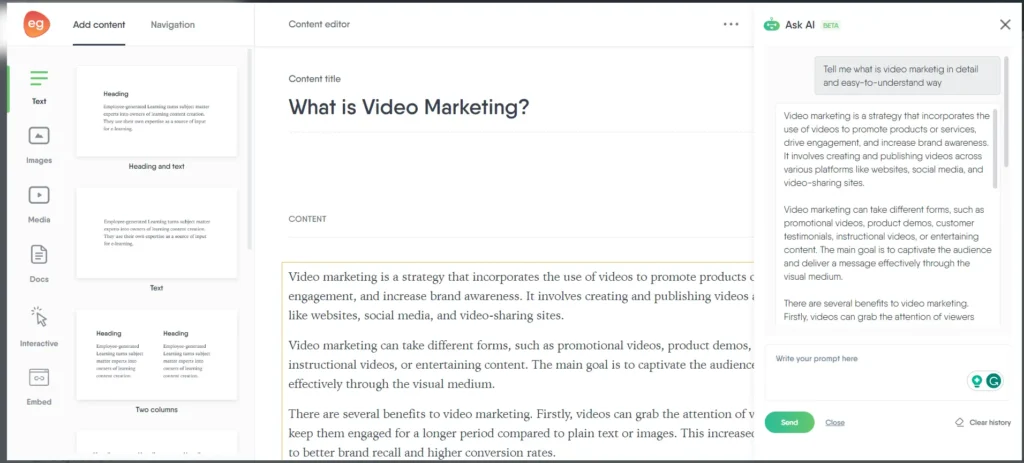Click the Two columns caption

tap(157, 409)
